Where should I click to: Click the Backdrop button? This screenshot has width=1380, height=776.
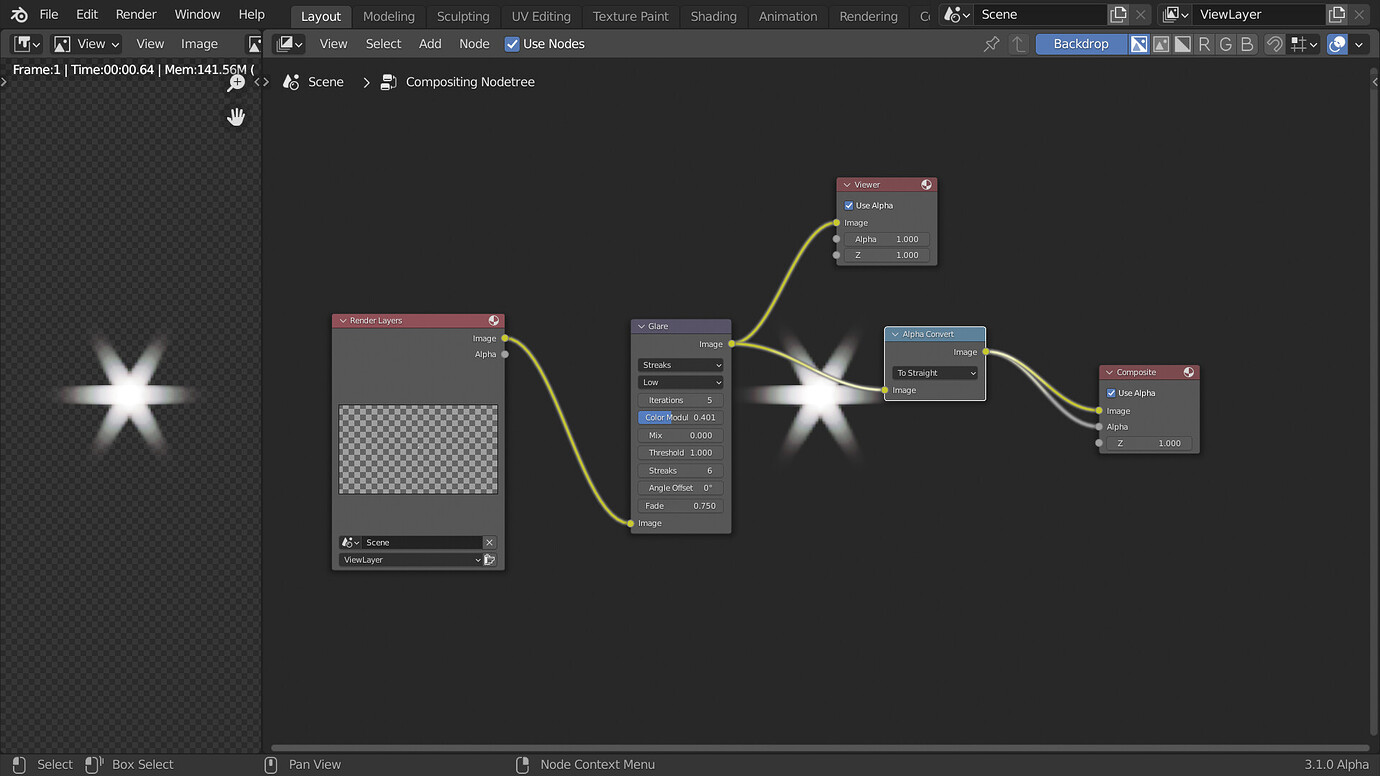1083,43
